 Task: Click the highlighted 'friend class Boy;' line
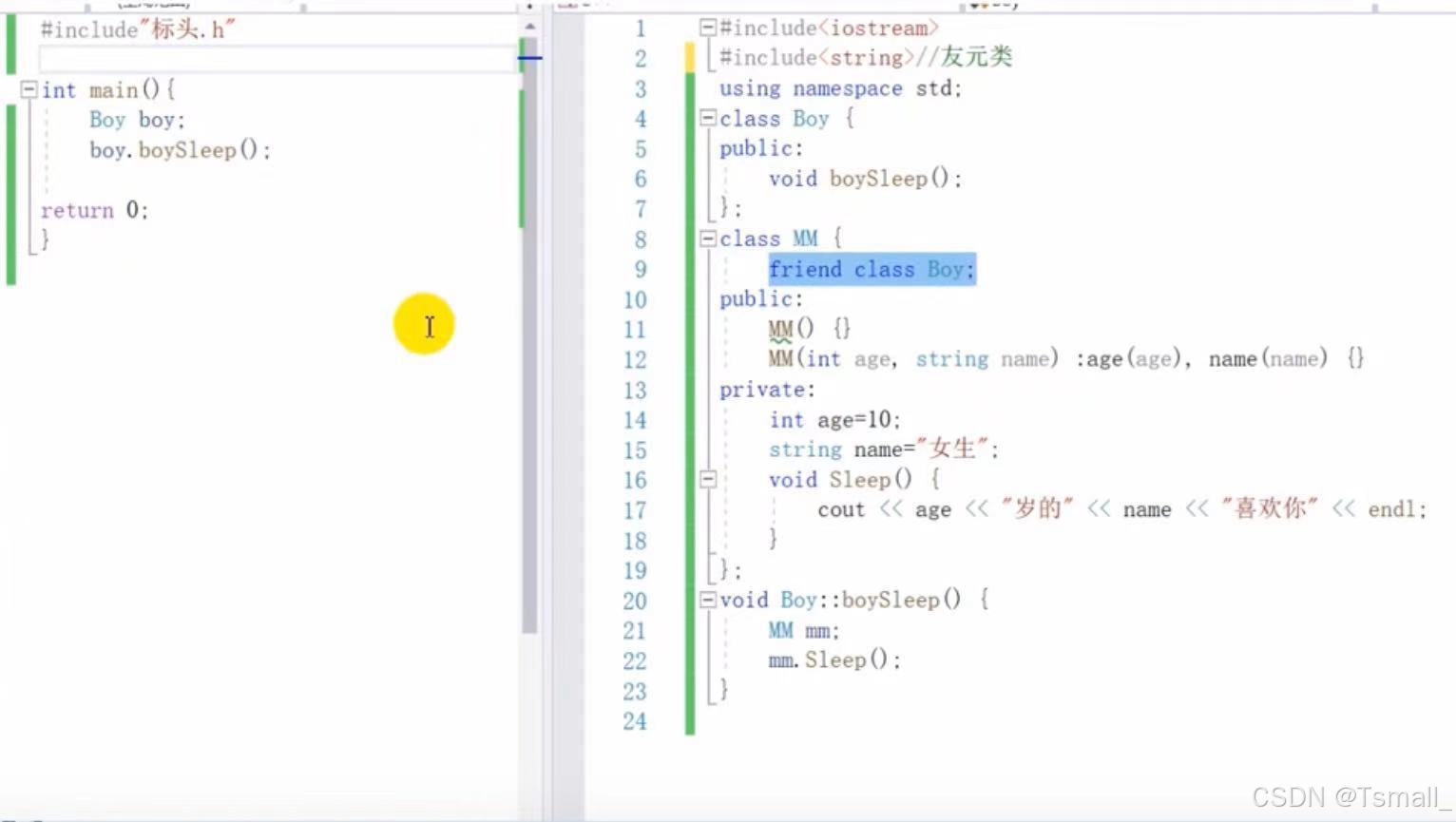tap(872, 269)
